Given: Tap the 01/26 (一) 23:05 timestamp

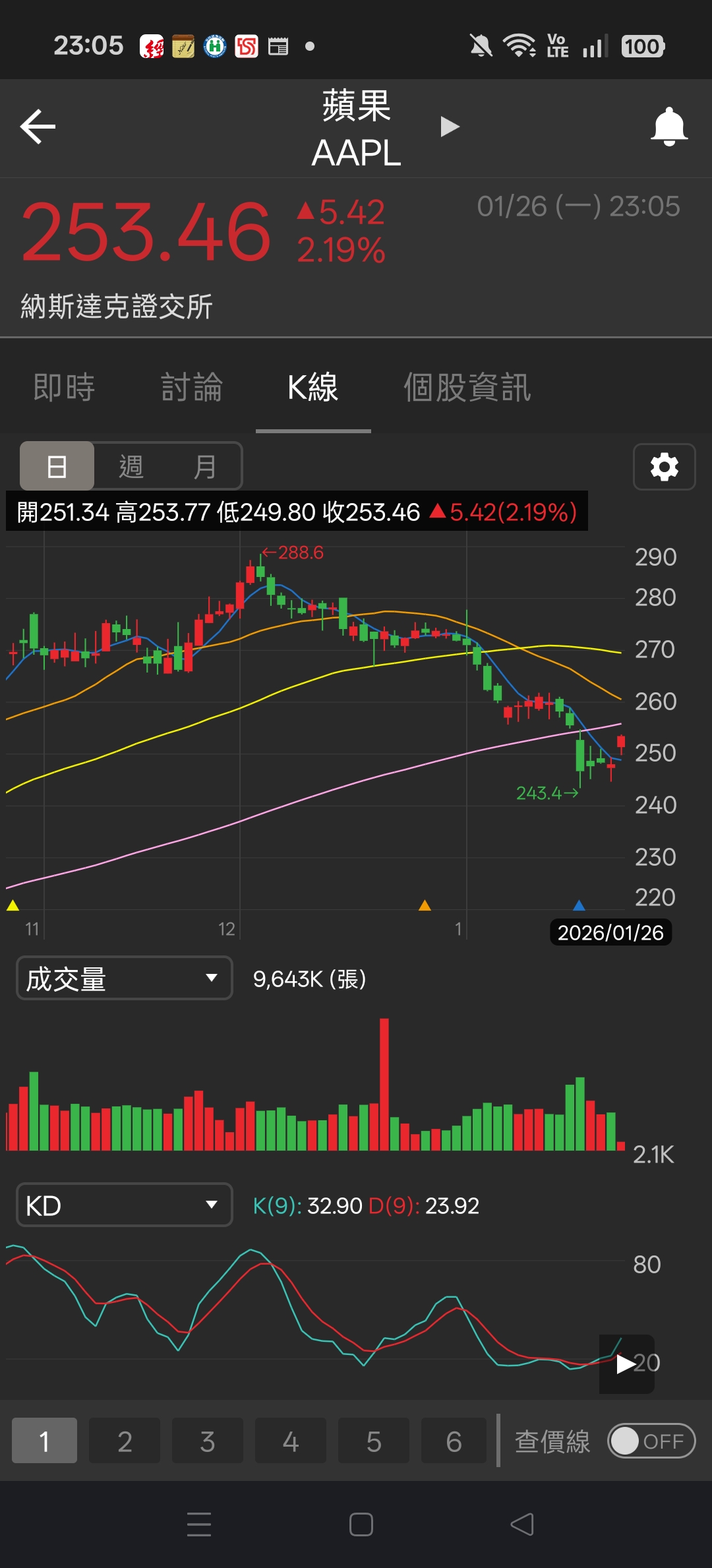Looking at the screenshot, I should pyautogui.click(x=578, y=206).
